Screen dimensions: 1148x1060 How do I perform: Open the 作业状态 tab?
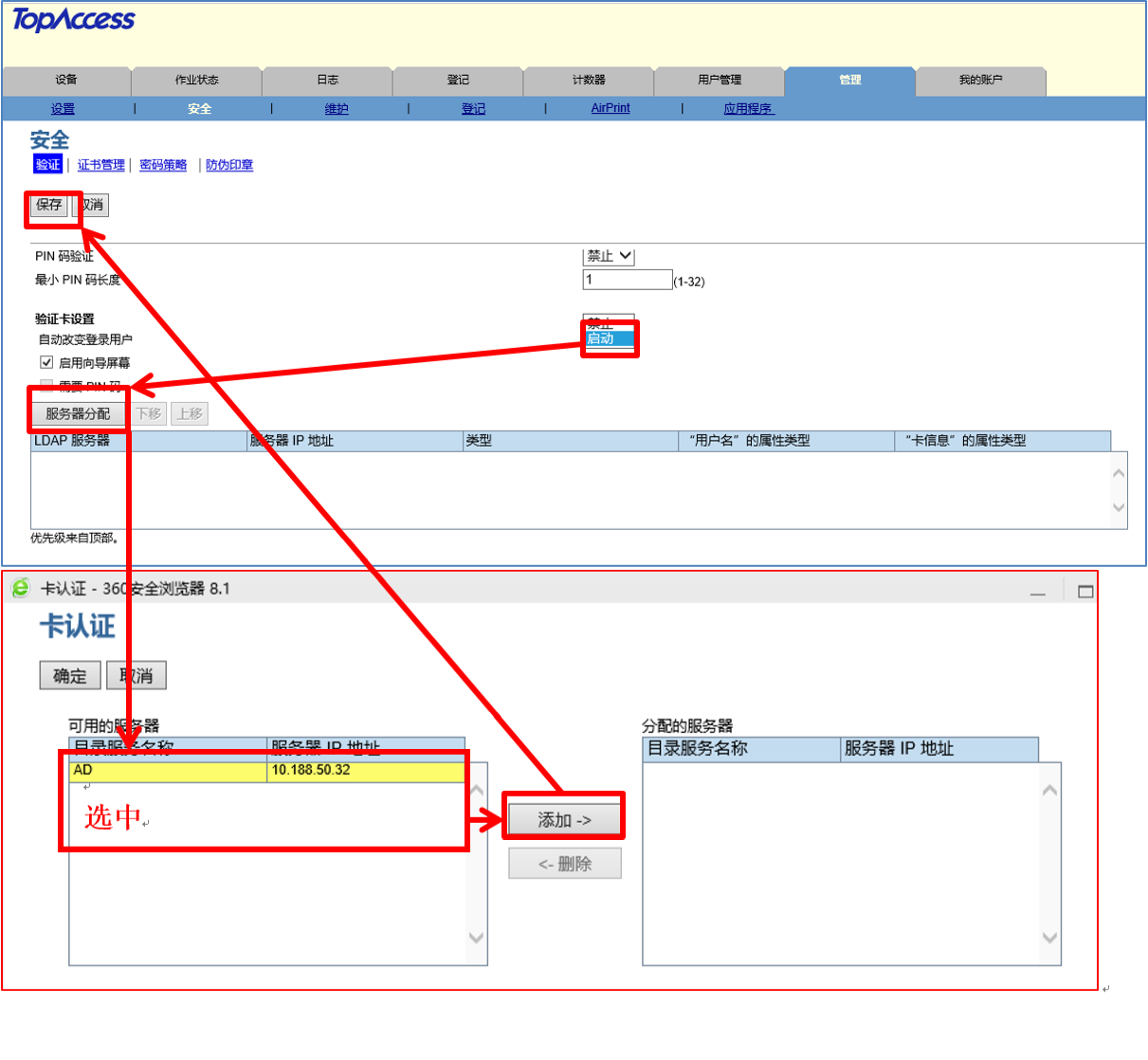[x=196, y=81]
